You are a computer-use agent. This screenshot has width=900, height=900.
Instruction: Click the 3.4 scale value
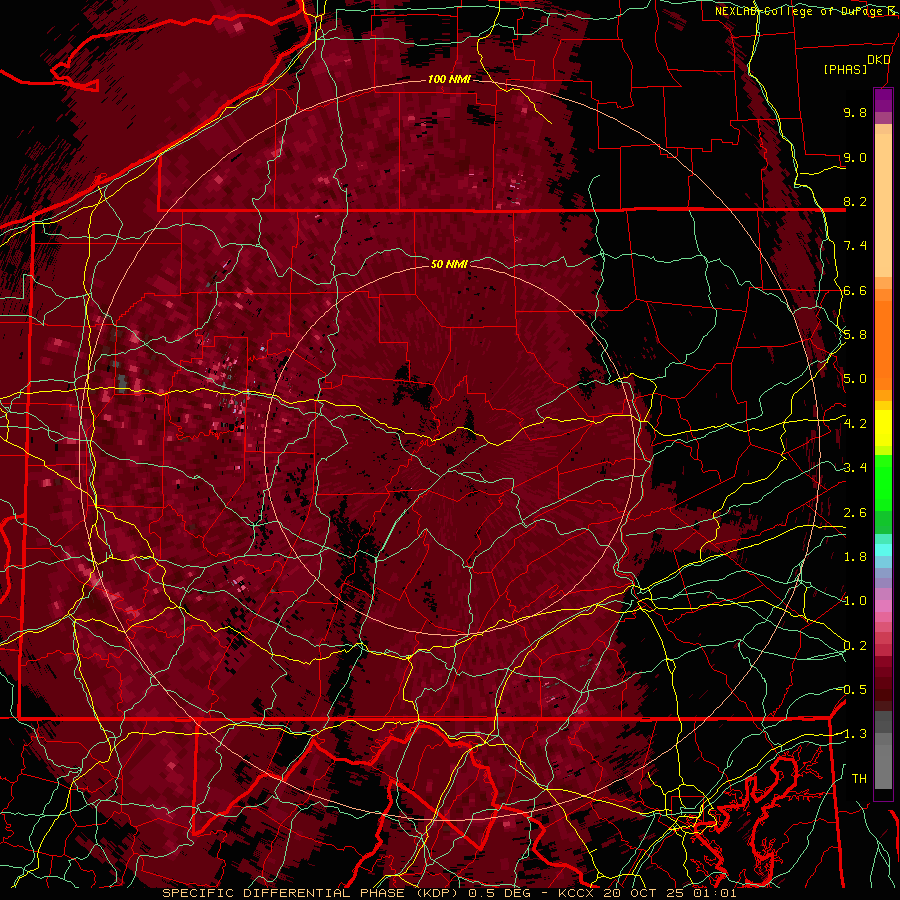855,468
